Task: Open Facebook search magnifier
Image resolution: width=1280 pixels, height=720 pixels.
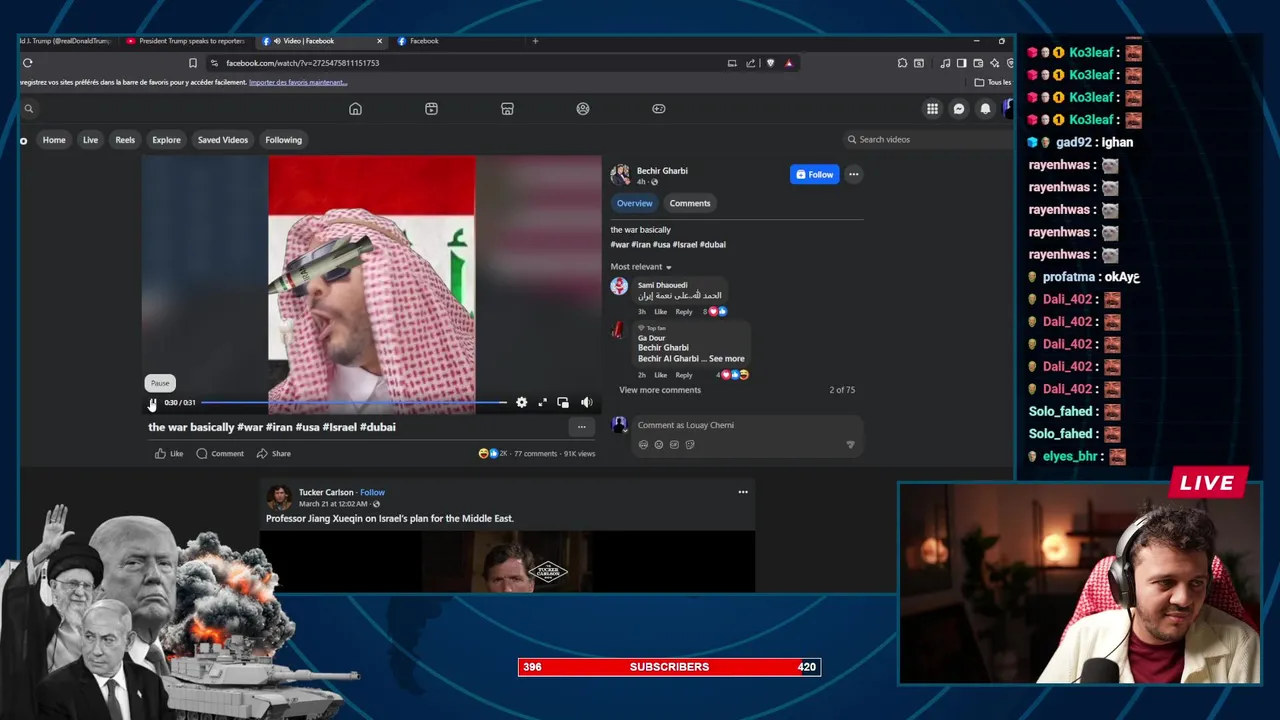Action: pyautogui.click(x=29, y=109)
